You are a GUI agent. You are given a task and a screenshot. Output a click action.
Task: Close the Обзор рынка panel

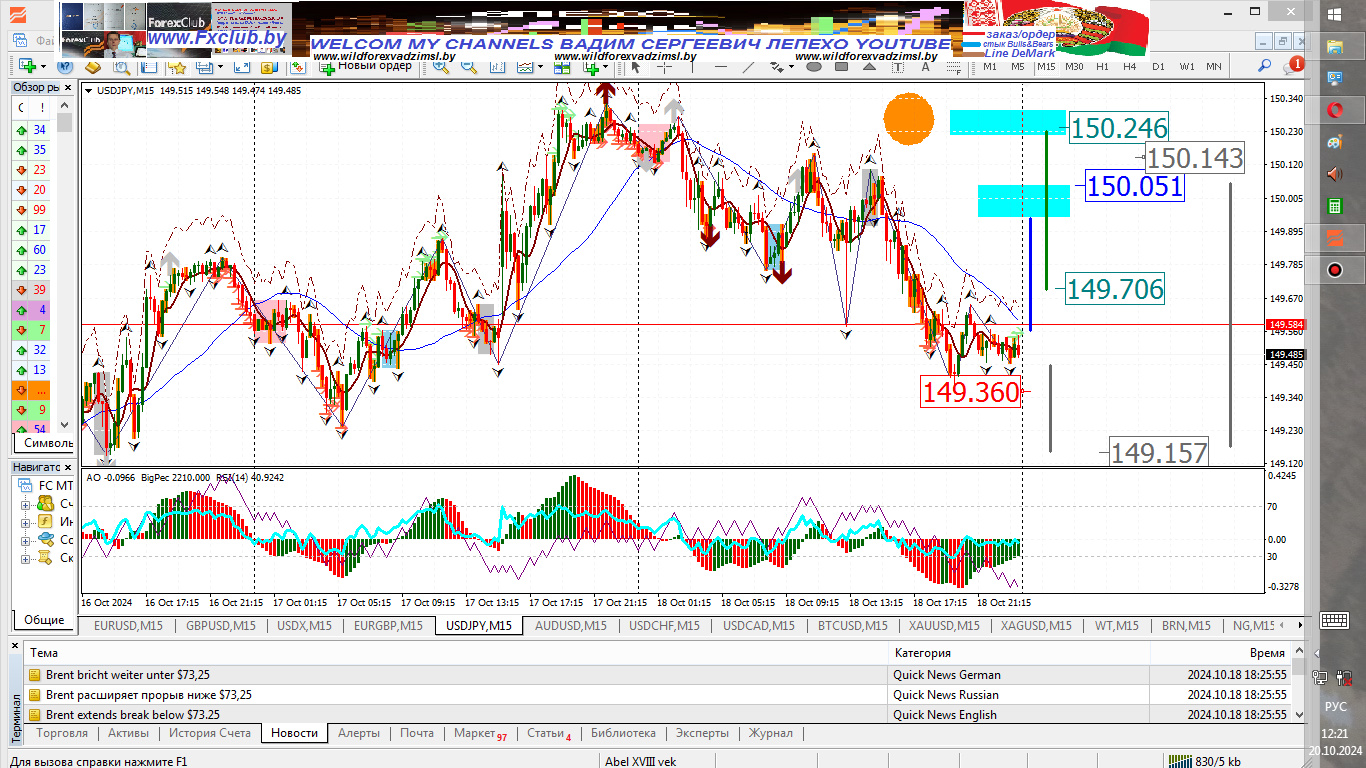tap(67, 87)
